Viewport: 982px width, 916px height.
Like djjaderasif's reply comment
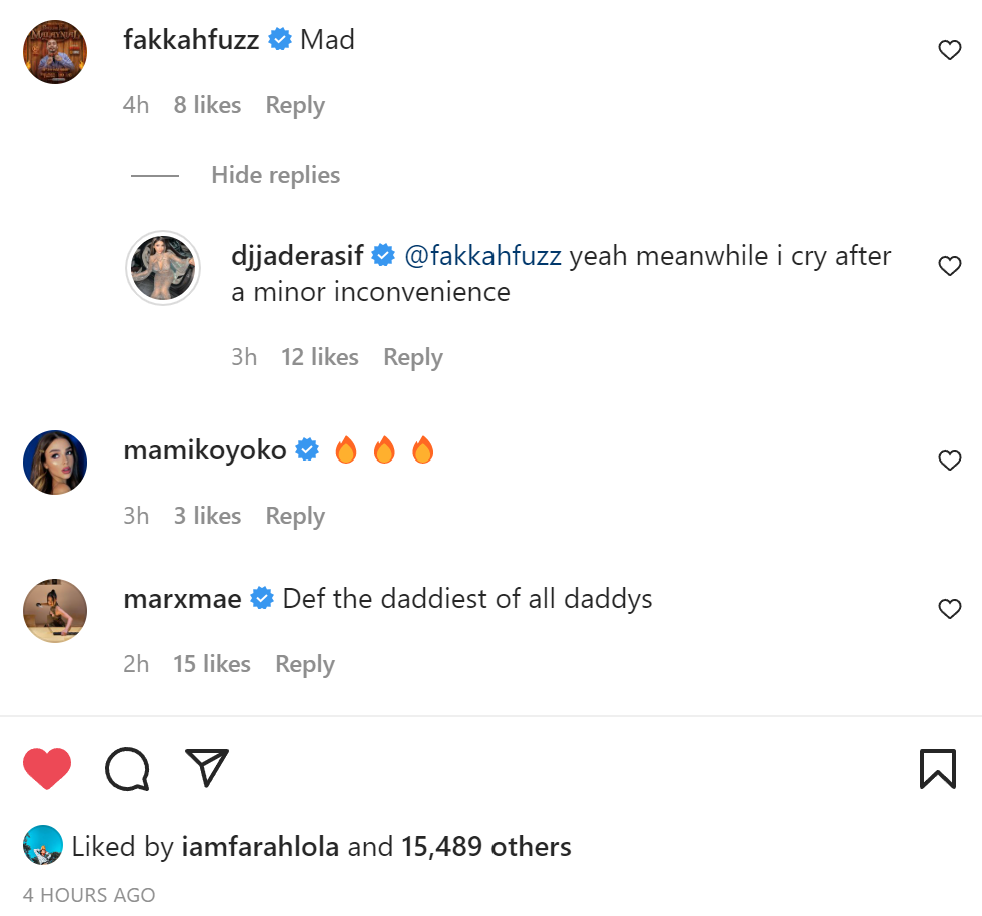949,266
